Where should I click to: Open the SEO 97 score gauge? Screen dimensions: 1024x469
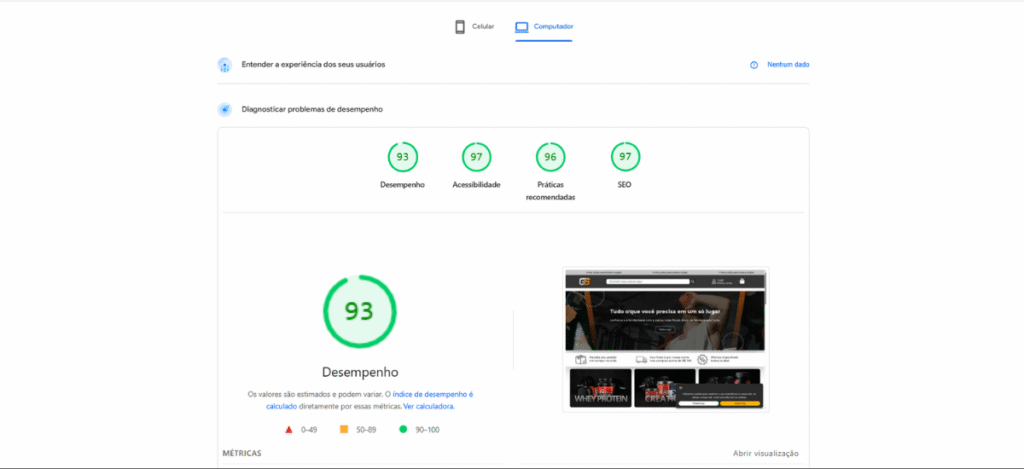coord(625,157)
